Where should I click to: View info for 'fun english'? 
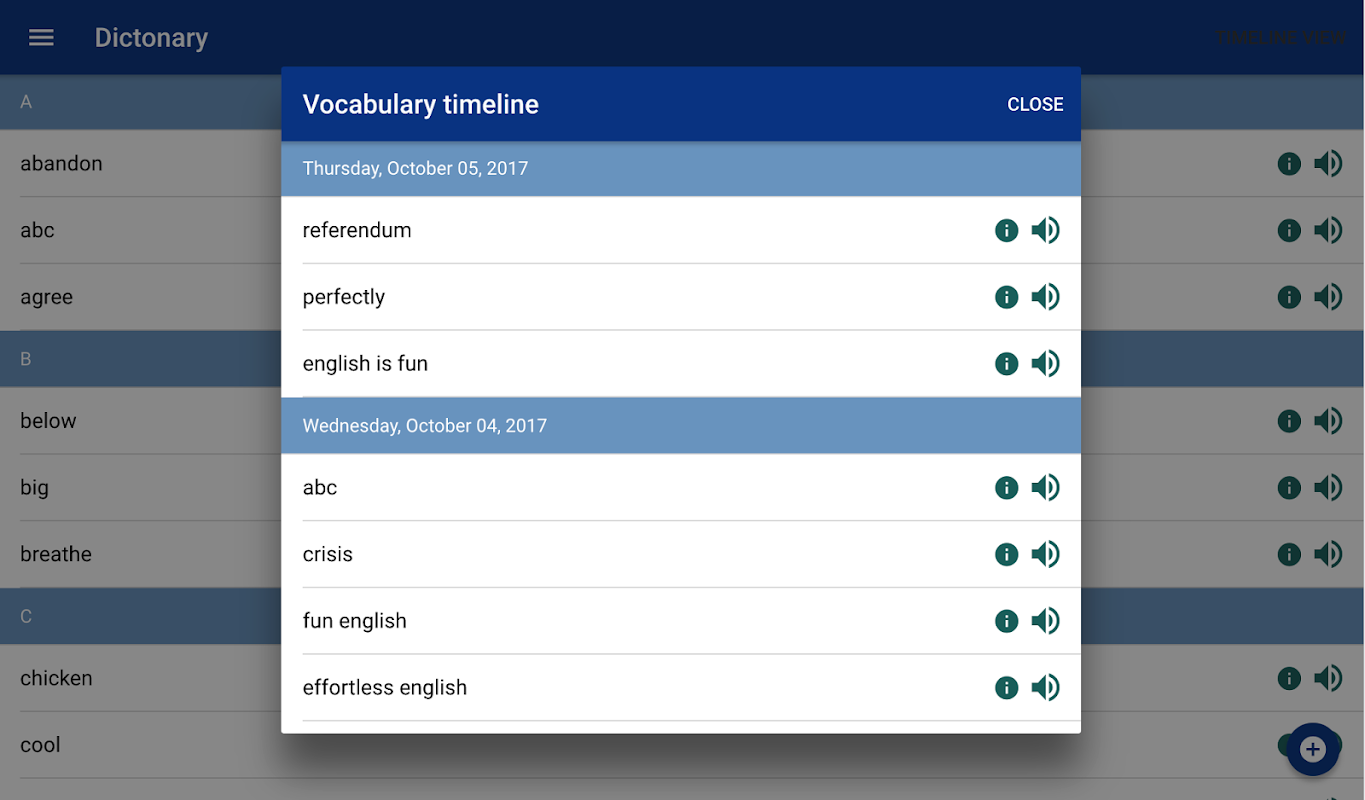pyautogui.click(x=1006, y=621)
